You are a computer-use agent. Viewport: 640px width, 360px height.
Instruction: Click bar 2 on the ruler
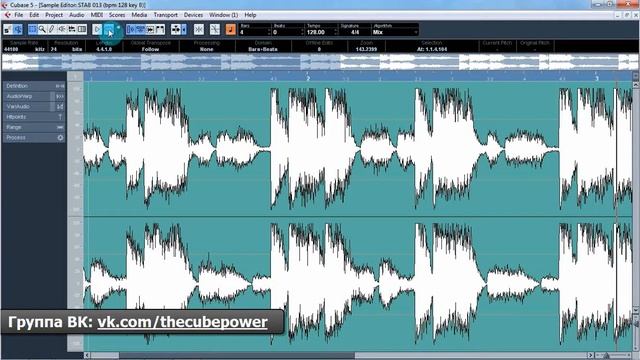[x=308, y=78]
